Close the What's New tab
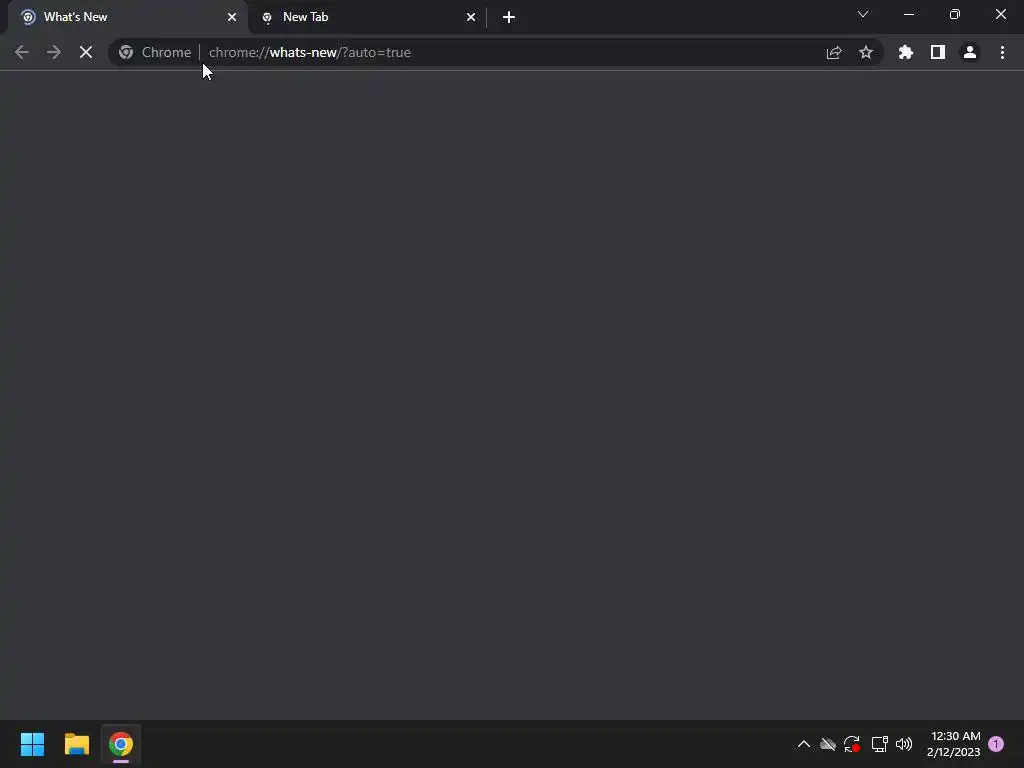1024x768 pixels. 232,17
